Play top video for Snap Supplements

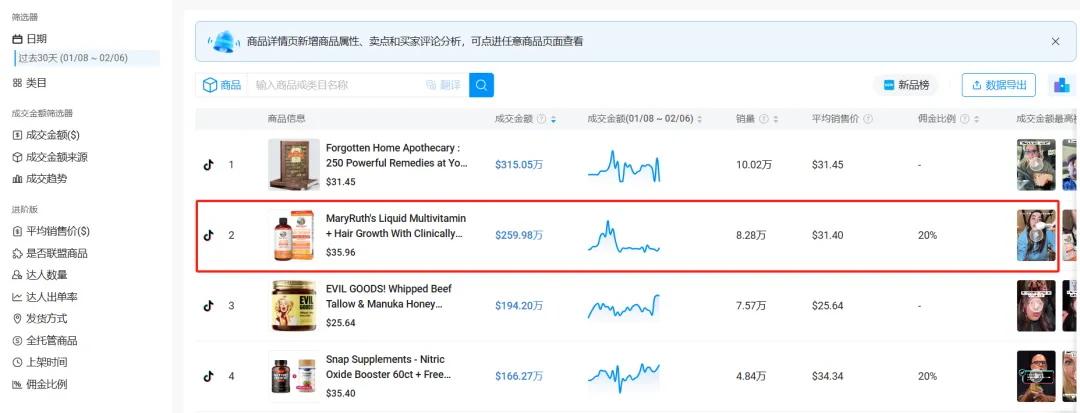(1037, 377)
